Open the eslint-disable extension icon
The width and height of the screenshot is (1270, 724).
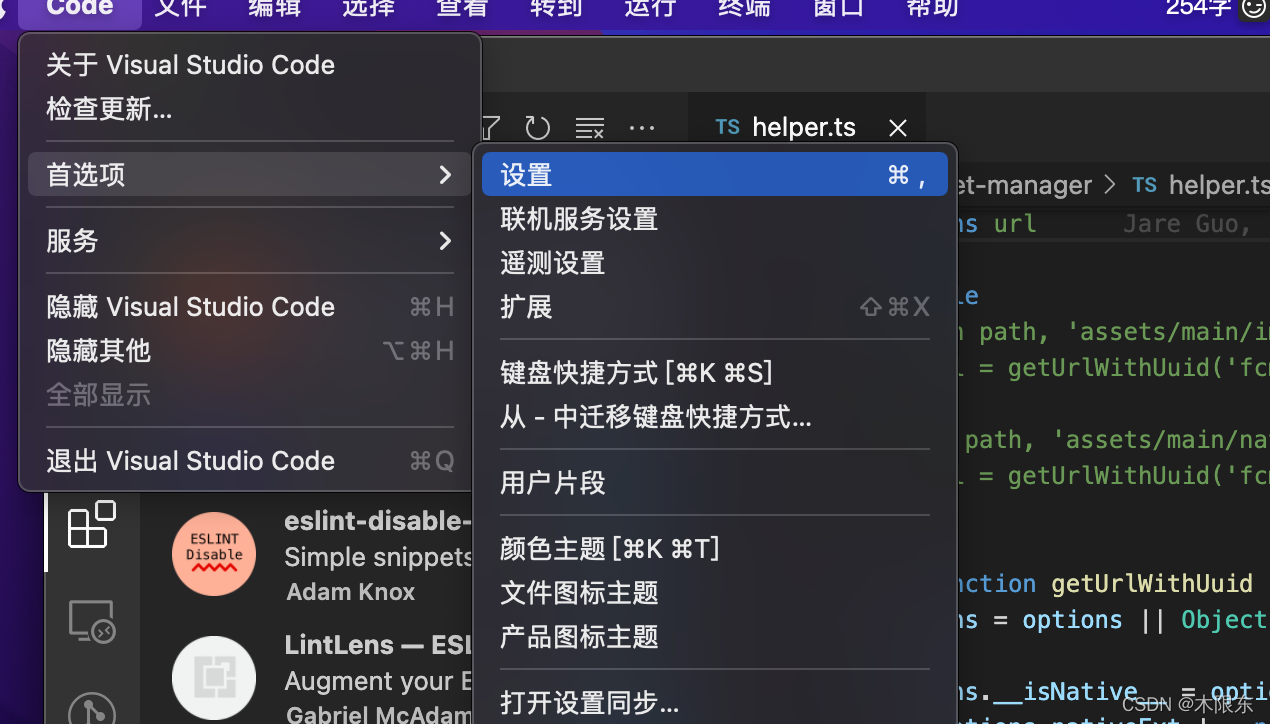pos(214,554)
